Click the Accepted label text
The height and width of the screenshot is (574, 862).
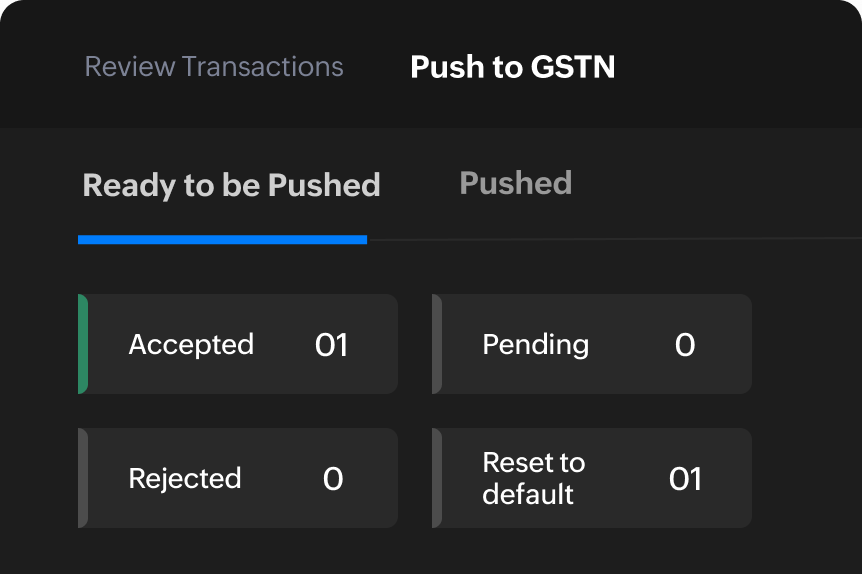coord(191,344)
